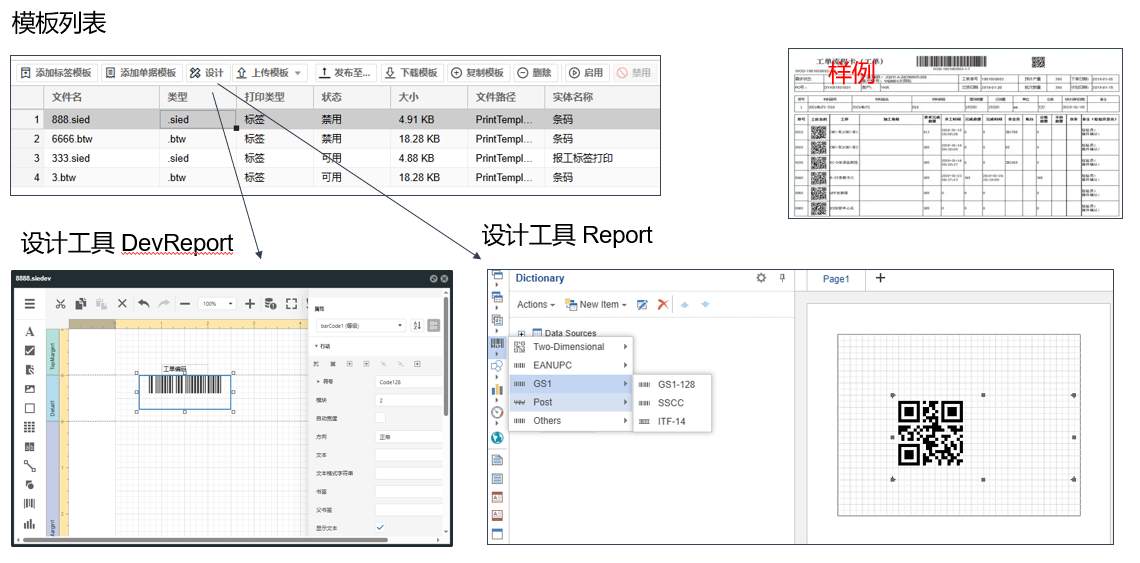The height and width of the screenshot is (563, 1140).
Task: Switch to the Page1 tab
Action: click(836, 279)
